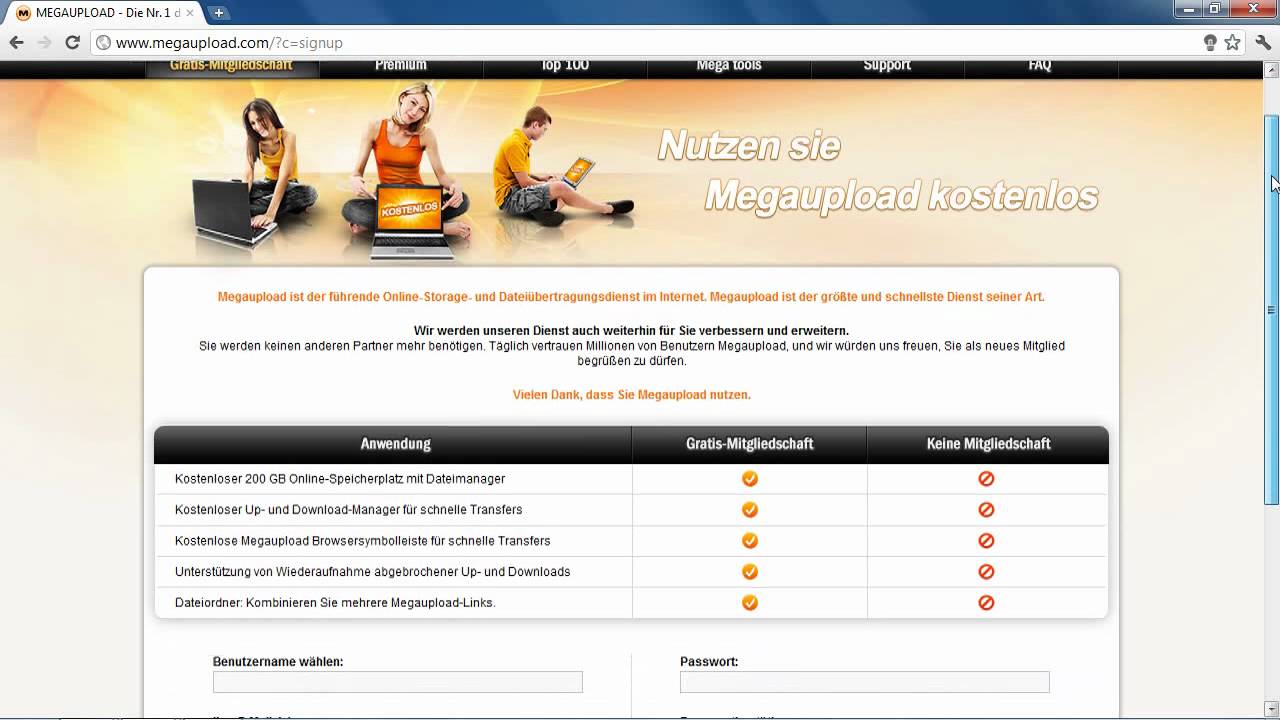Go back with browser Back arrow

(16, 42)
